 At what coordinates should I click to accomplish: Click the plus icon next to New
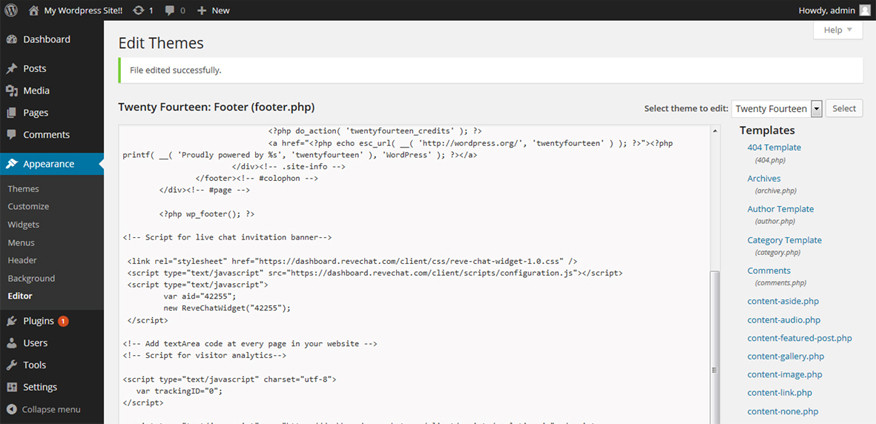point(202,10)
